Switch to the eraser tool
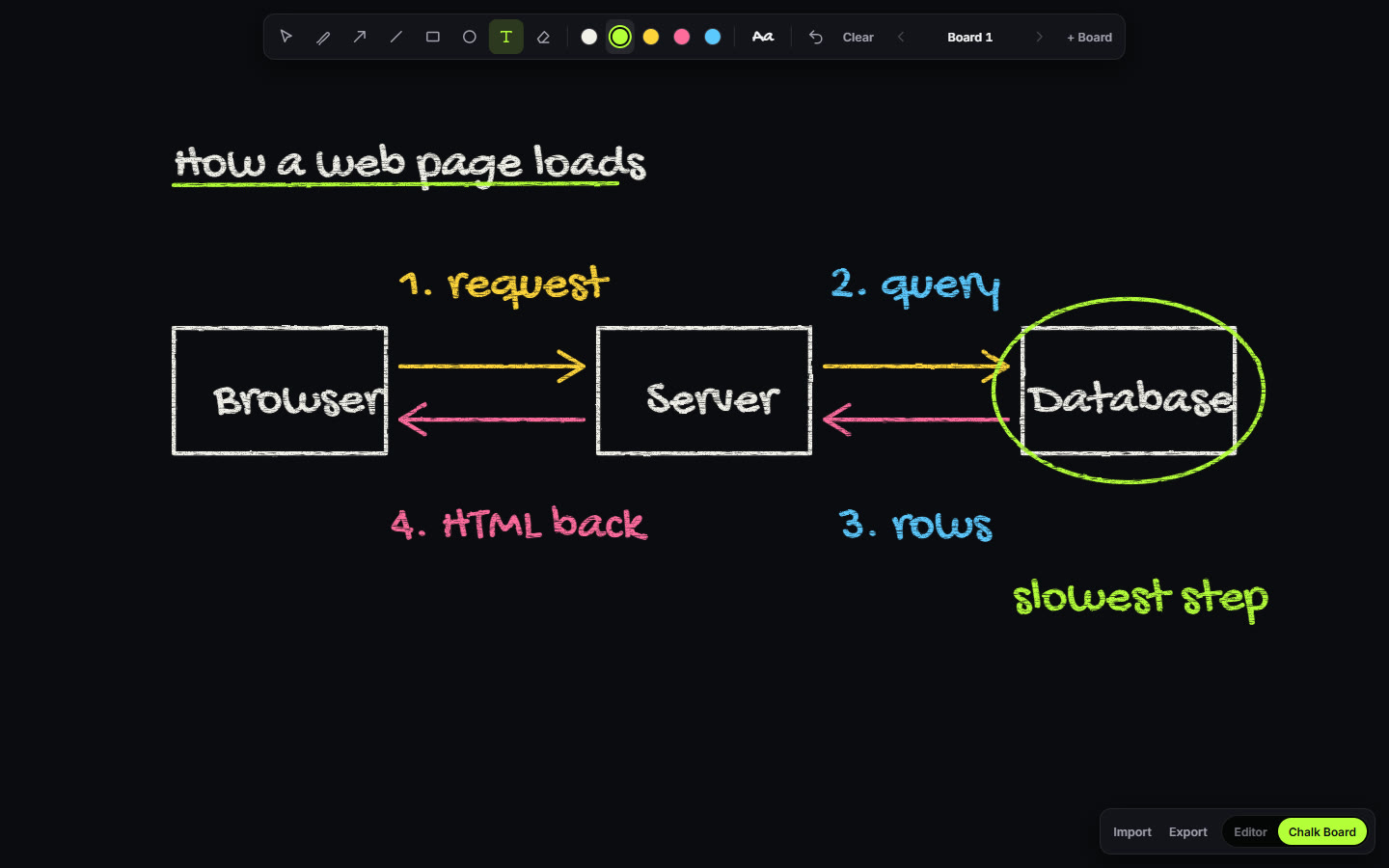This screenshot has height=868, width=1389. (543, 37)
